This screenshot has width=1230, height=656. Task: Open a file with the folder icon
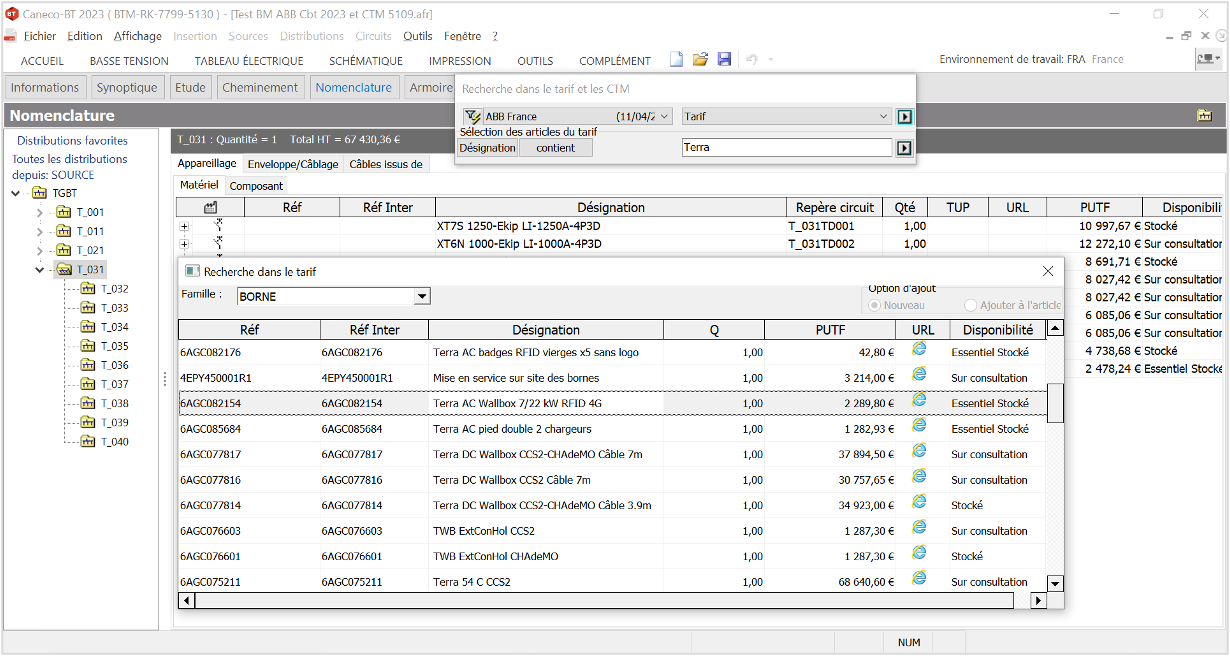[x=700, y=60]
